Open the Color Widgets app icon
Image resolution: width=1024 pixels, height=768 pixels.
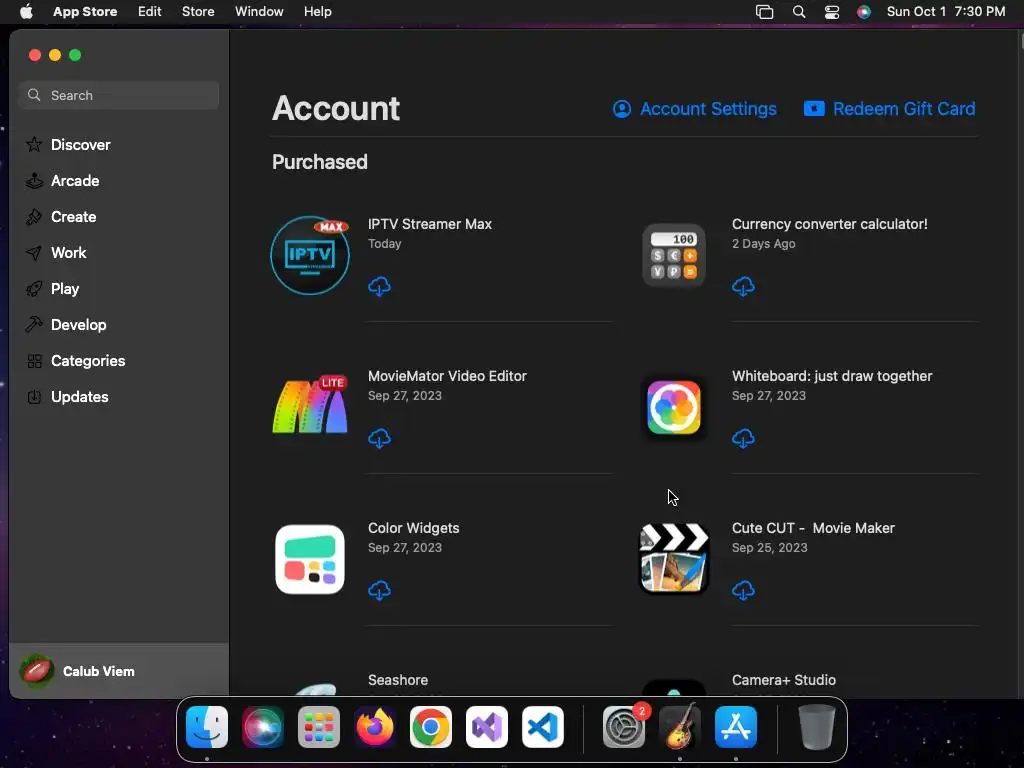click(x=310, y=560)
